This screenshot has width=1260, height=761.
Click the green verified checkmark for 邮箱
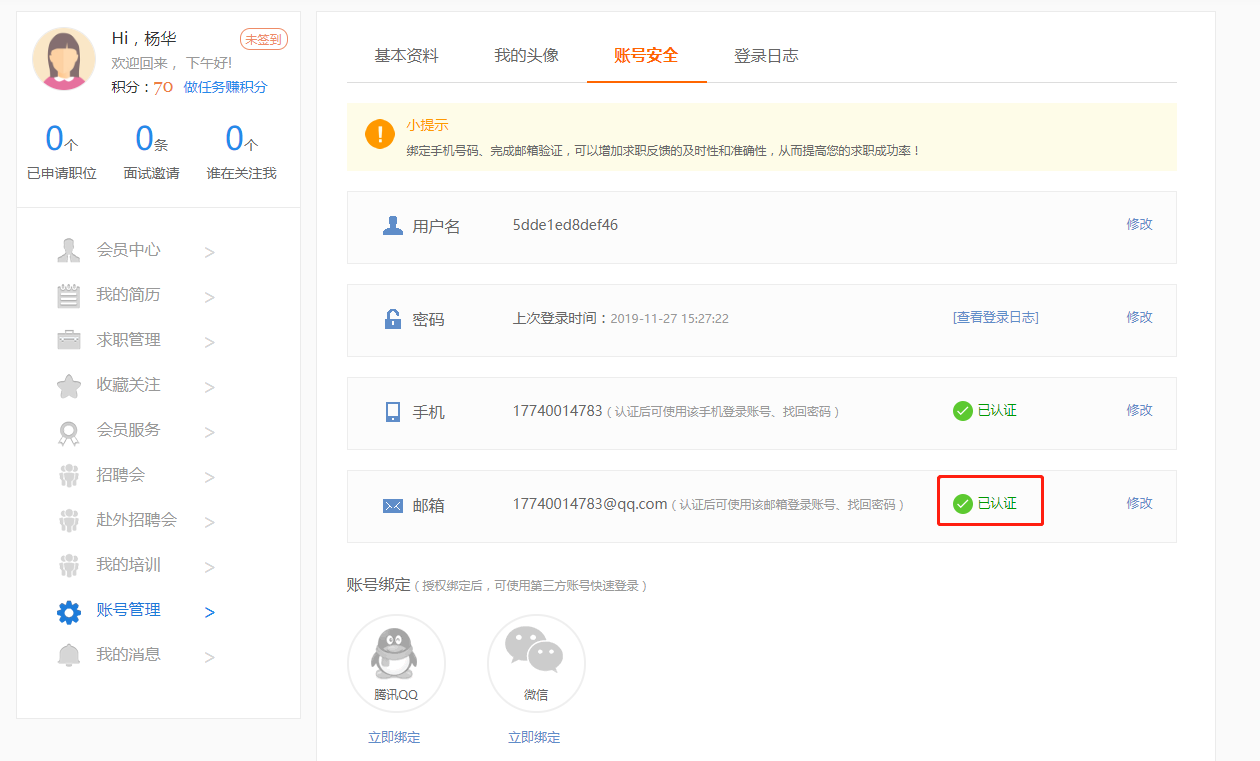click(963, 504)
